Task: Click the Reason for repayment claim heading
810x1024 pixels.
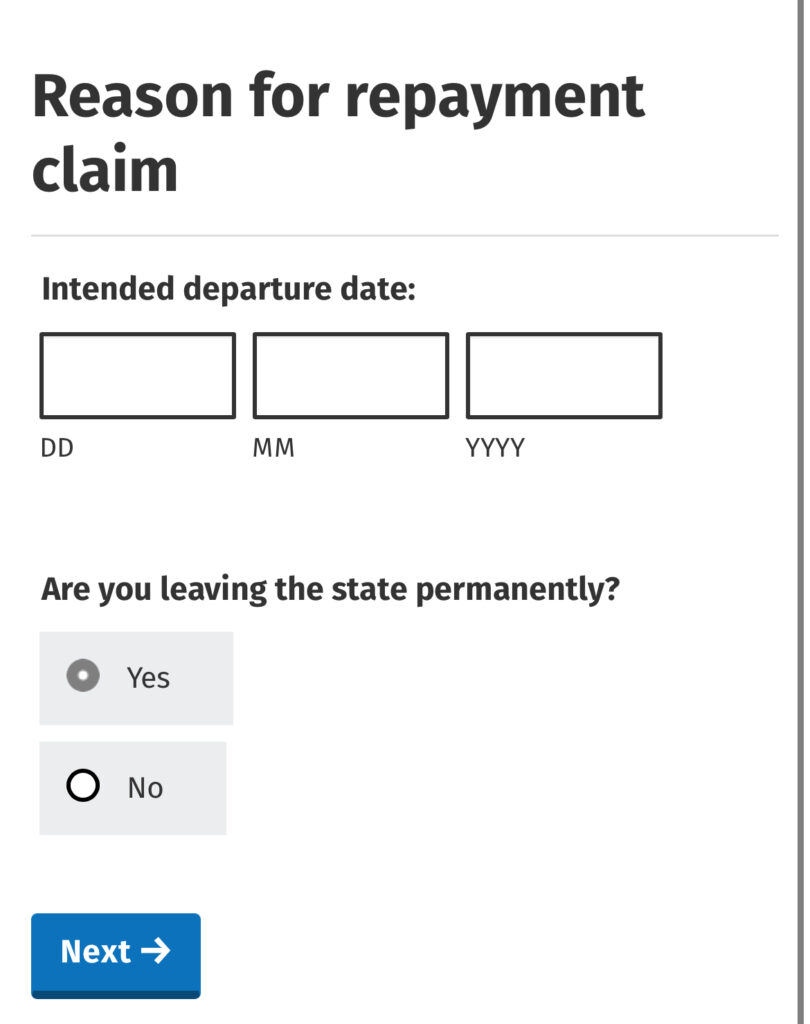Action: pyautogui.click(x=338, y=133)
